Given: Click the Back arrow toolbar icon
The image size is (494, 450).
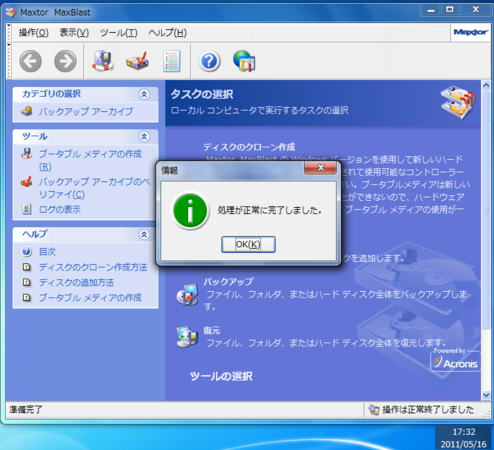Looking at the screenshot, I should click(x=30, y=61).
